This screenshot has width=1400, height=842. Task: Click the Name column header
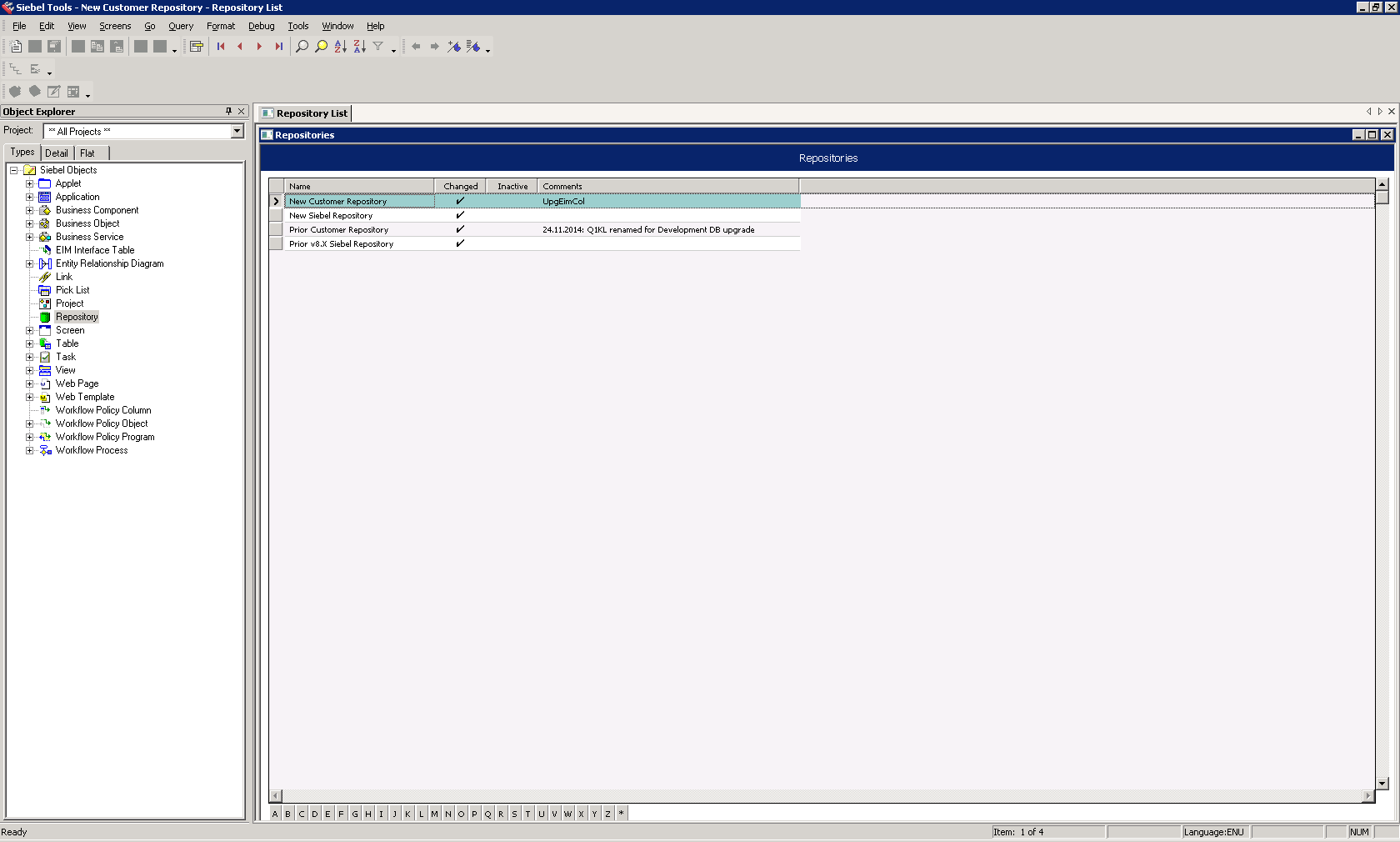(359, 186)
